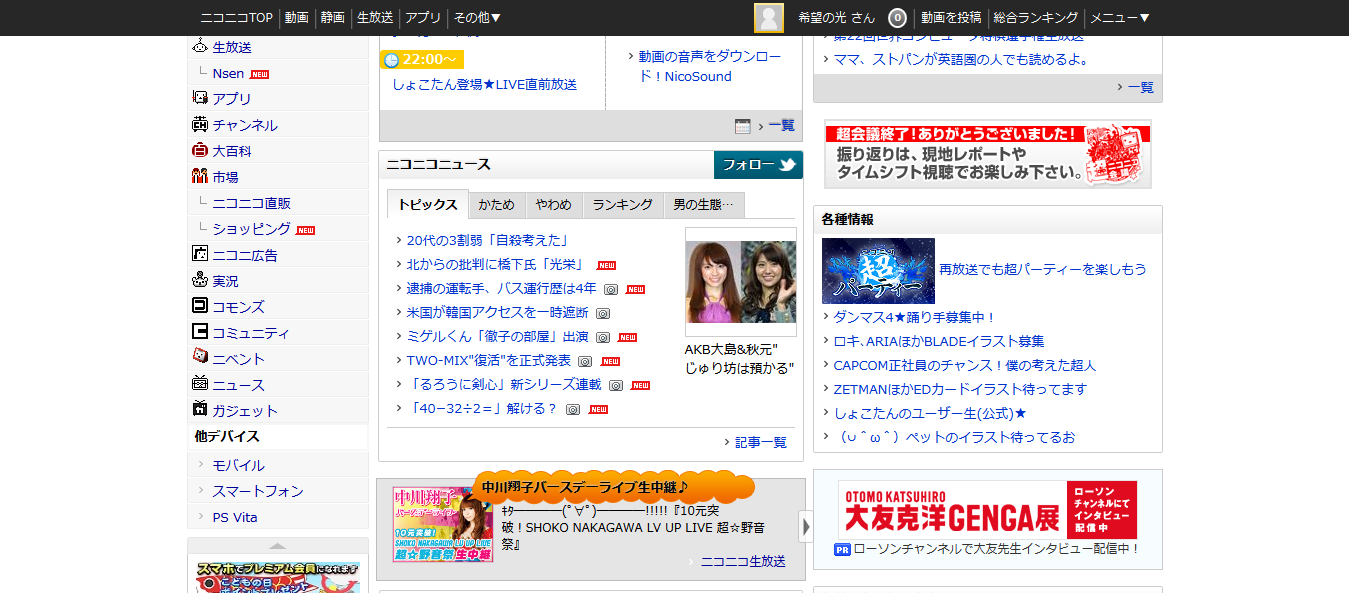Image resolution: width=1349 pixels, height=593 pixels.
Task: Open 再放送でも超パーティーを楽しもう link
Action: pyautogui.click(x=1043, y=269)
